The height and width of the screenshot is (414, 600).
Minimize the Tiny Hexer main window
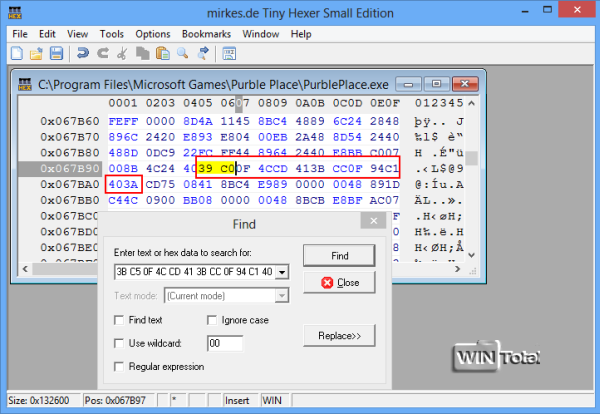click(525, 10)
